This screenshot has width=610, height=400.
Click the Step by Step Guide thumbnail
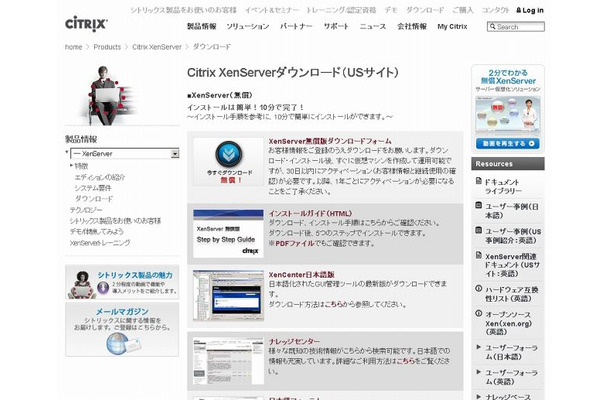pyautogui.click(x=228, y=233)
